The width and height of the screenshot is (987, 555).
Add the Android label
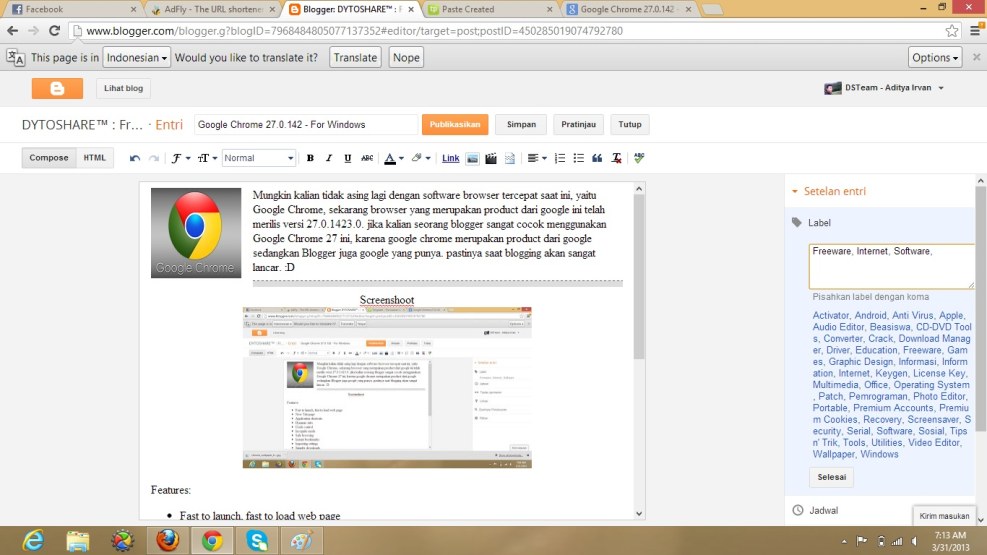(871, 315)
